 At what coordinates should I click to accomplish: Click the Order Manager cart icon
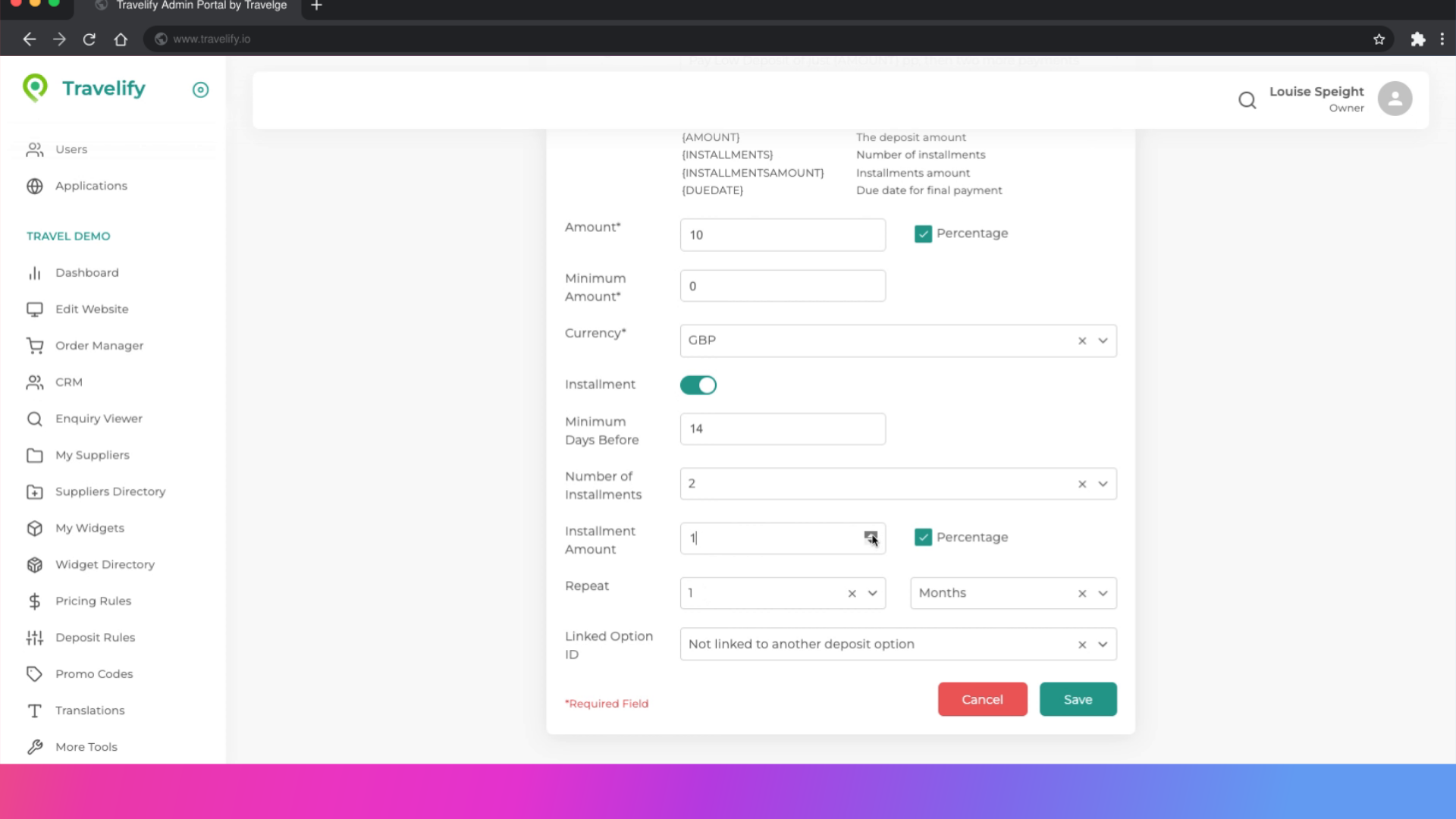tap(35, 346)
